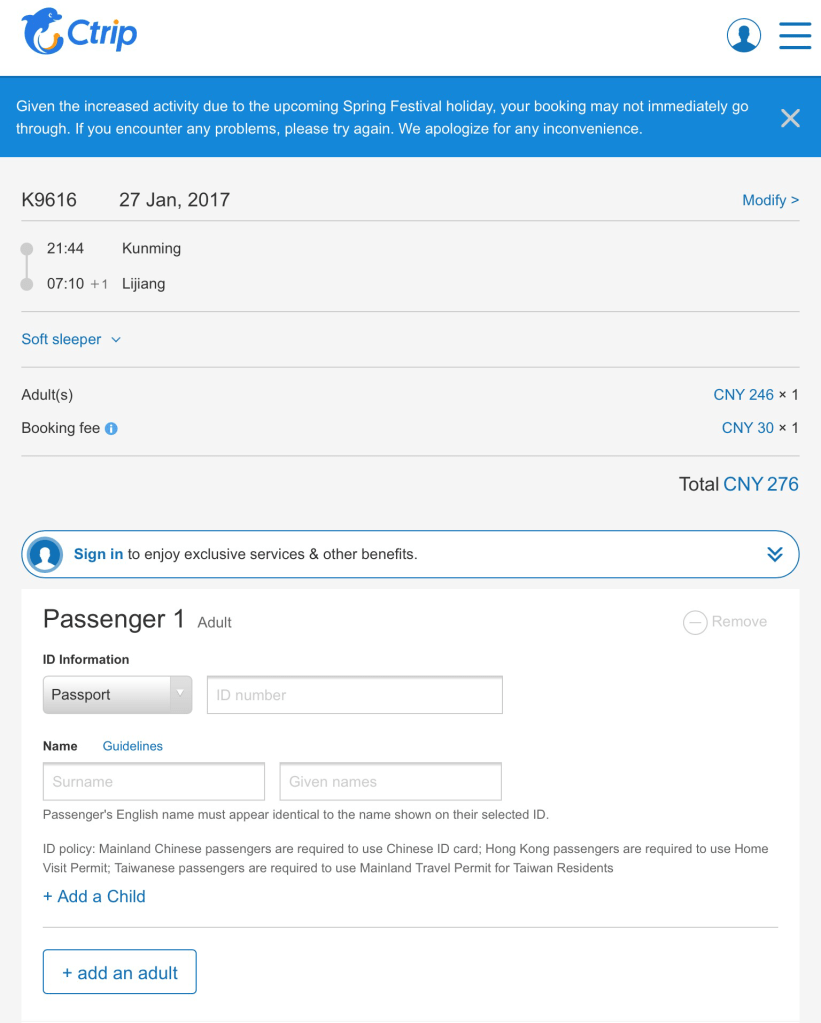
Task: Focus the Surname text field
Action: (153, 782)
